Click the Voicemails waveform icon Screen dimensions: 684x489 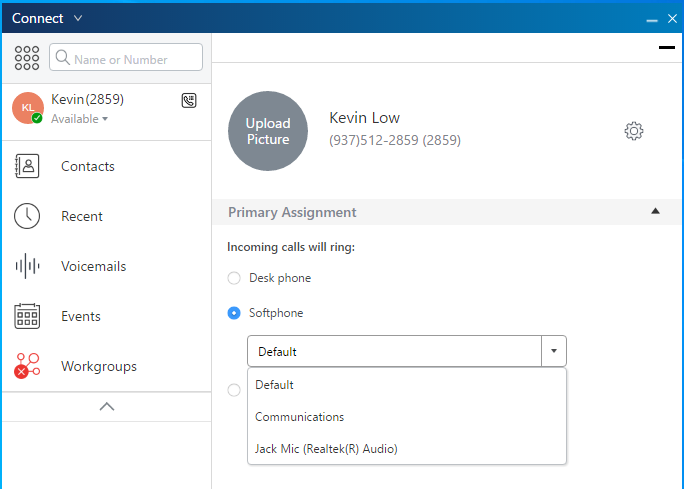click(x=27, y=266)
